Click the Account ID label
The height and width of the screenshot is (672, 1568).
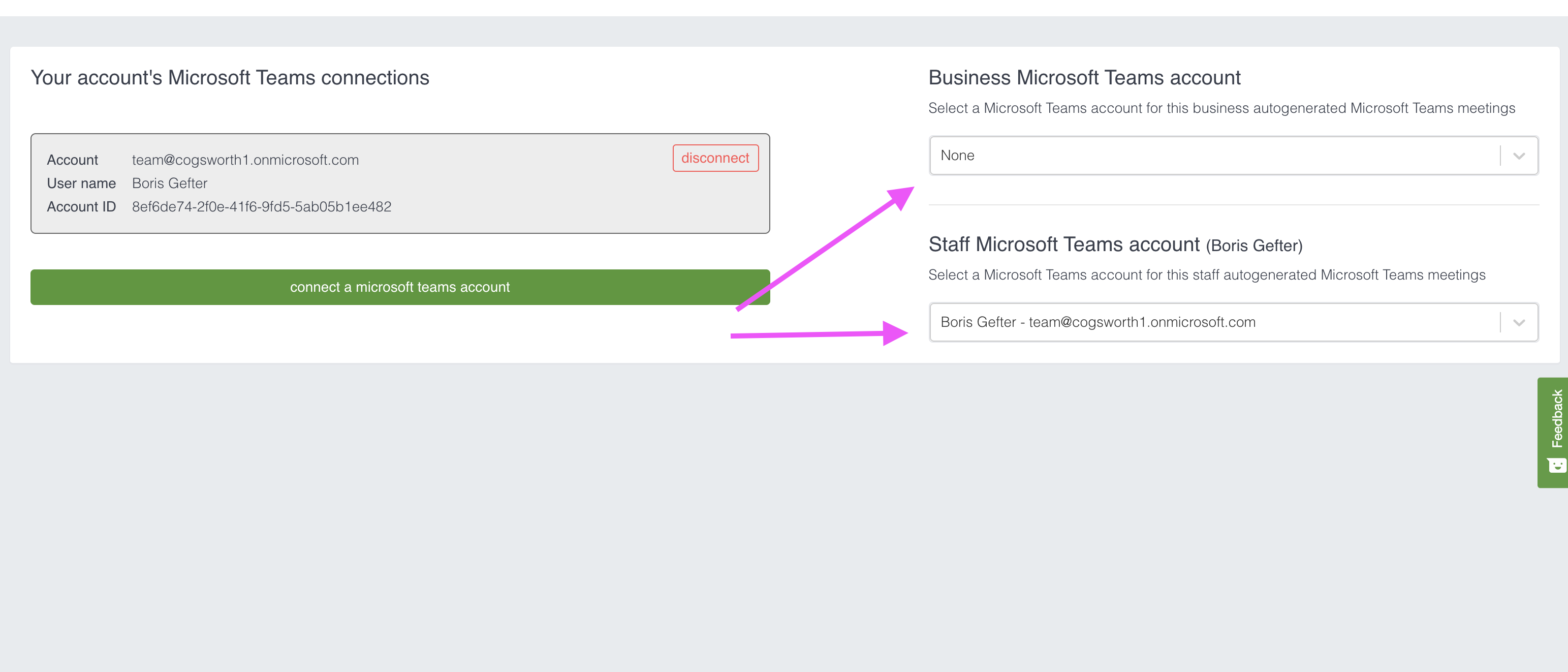(x=82, y=207)
